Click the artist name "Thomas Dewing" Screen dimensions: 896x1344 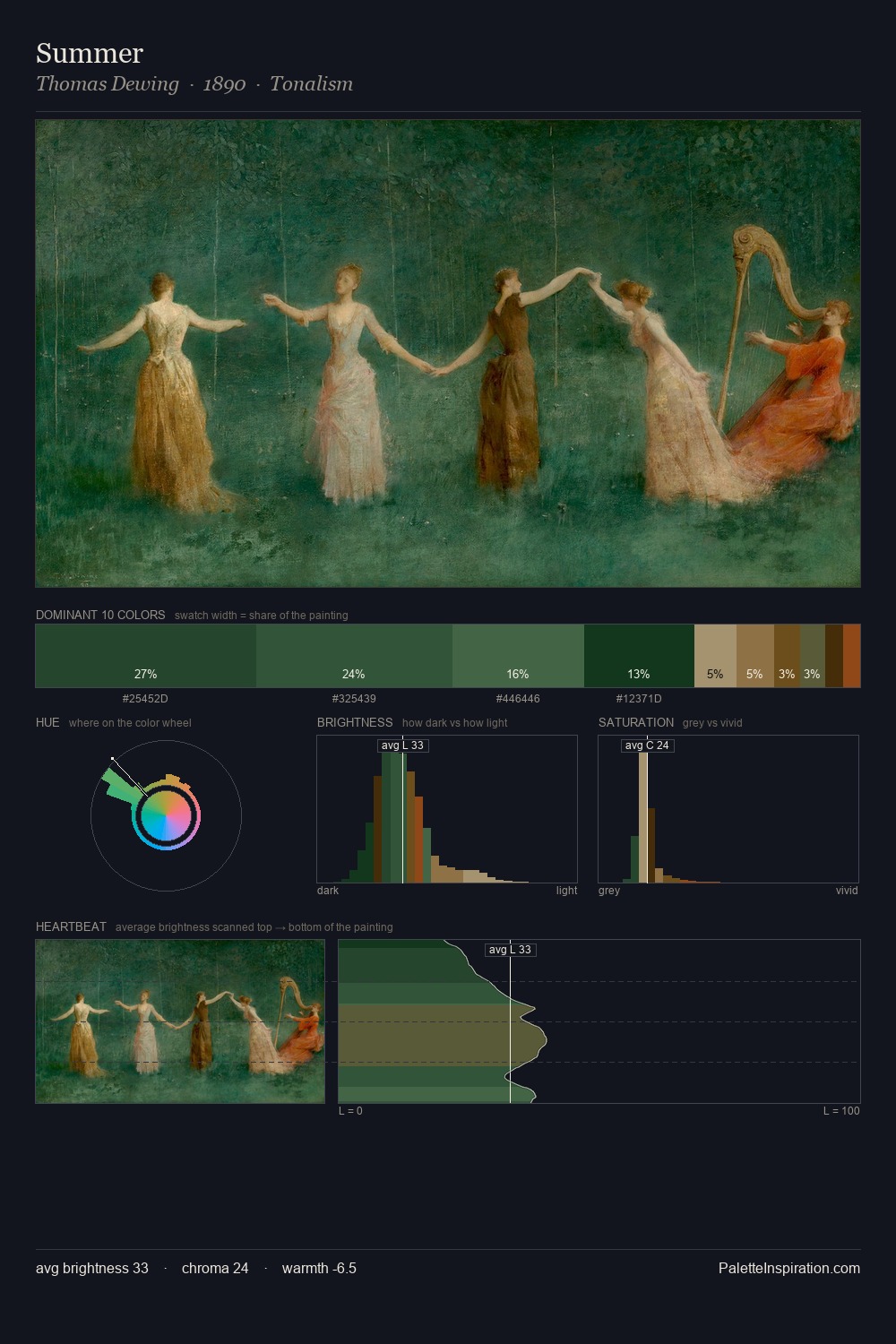tap(108, 84)
